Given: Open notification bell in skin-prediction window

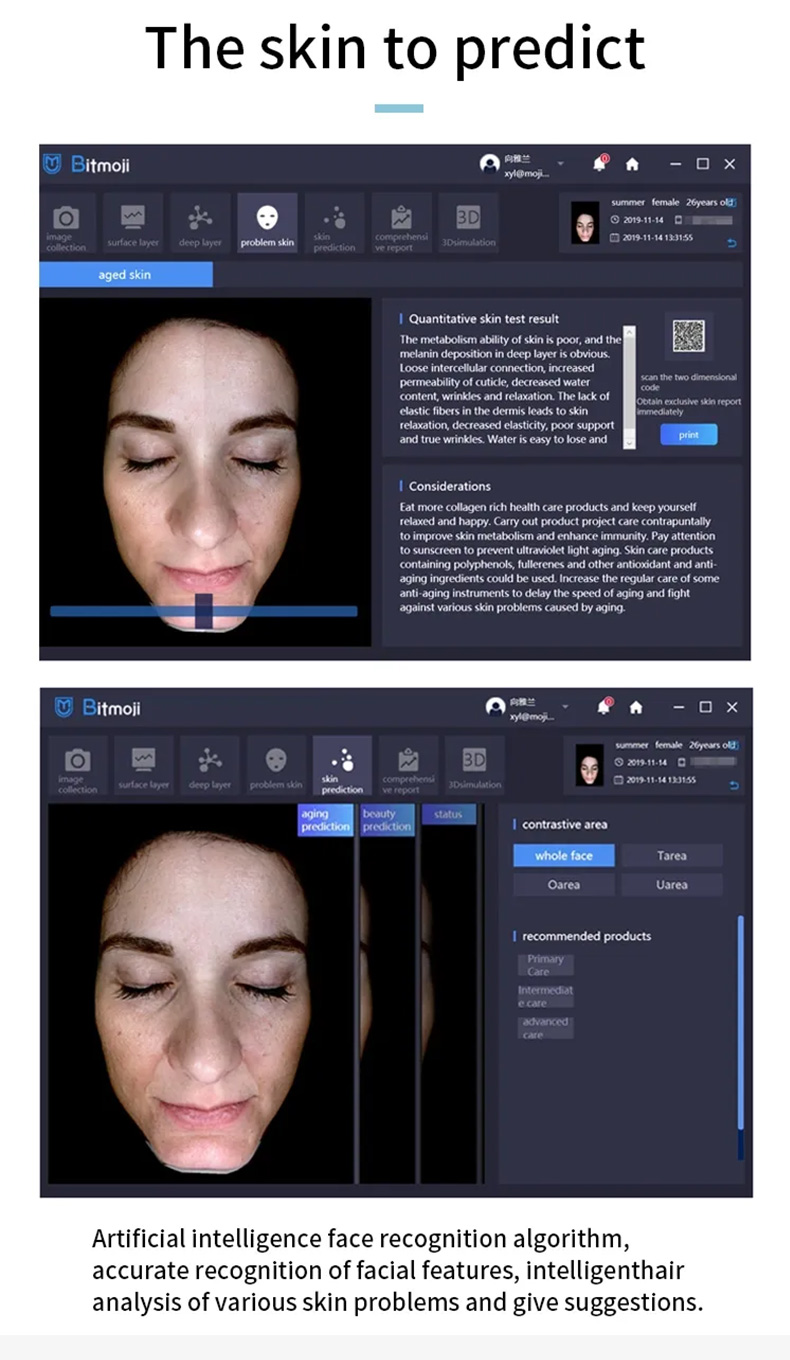Looking at the screenshot, I should [604, 706].
